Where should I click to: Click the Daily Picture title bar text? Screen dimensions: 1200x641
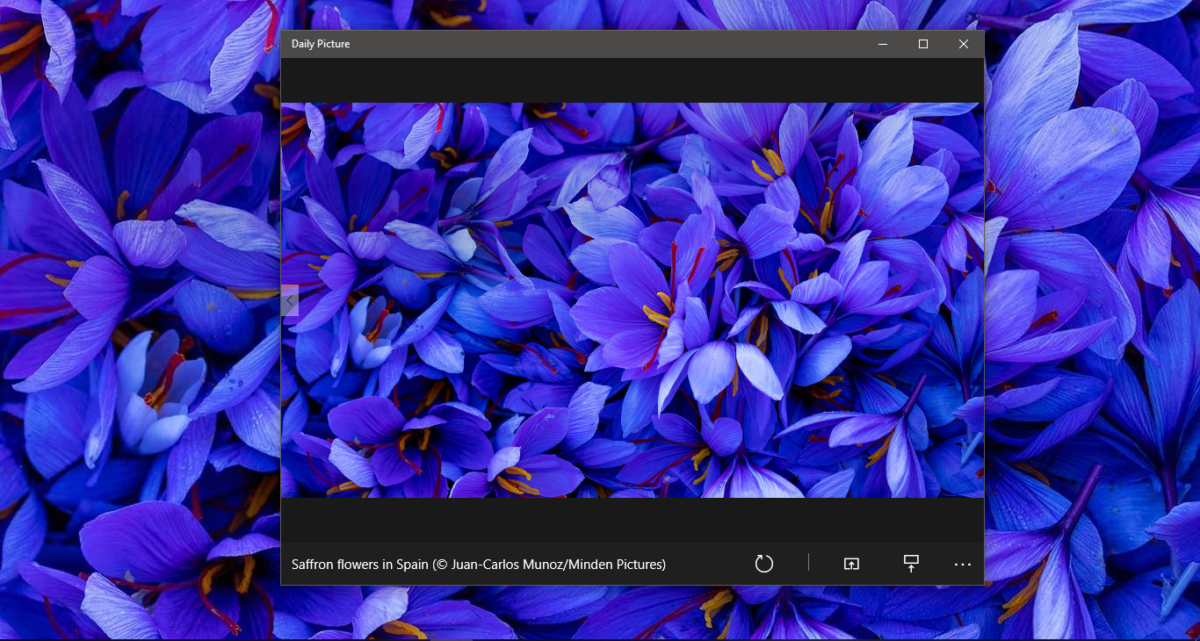tap(319, 44)
